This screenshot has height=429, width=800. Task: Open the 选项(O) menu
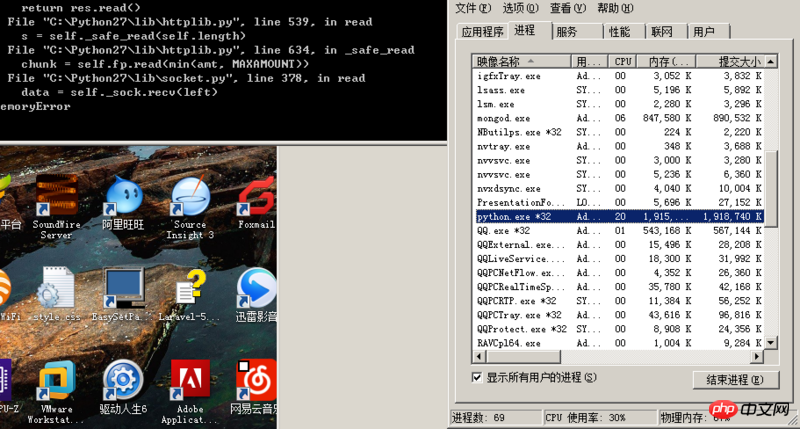pos(520,8)
